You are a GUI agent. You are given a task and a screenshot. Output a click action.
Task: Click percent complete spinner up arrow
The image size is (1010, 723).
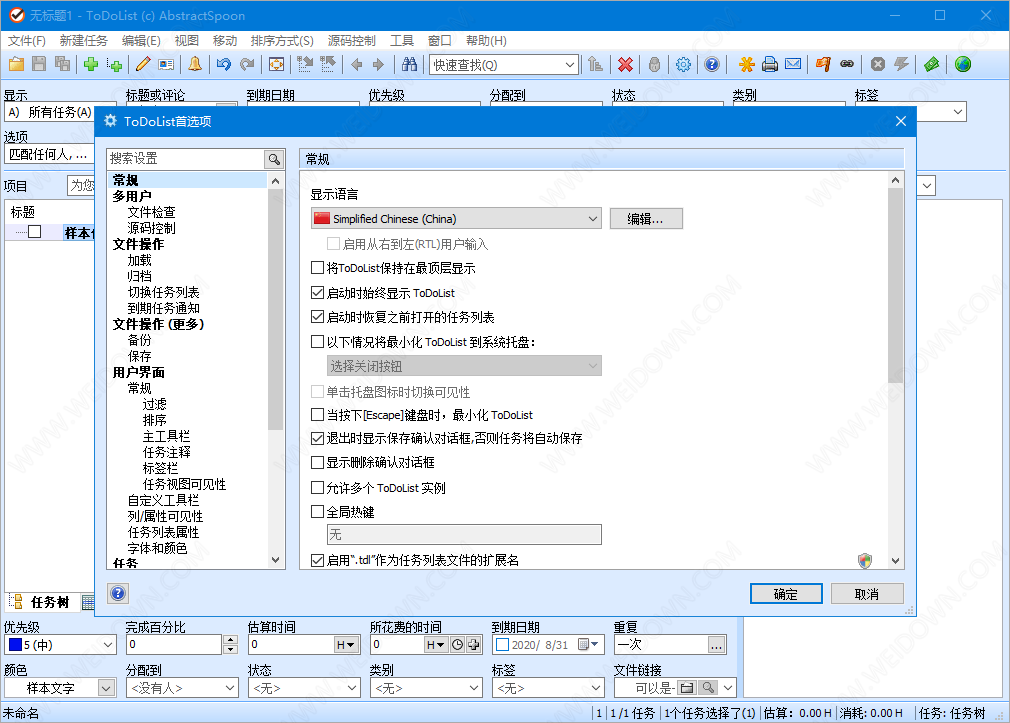[x=231, y=640]
